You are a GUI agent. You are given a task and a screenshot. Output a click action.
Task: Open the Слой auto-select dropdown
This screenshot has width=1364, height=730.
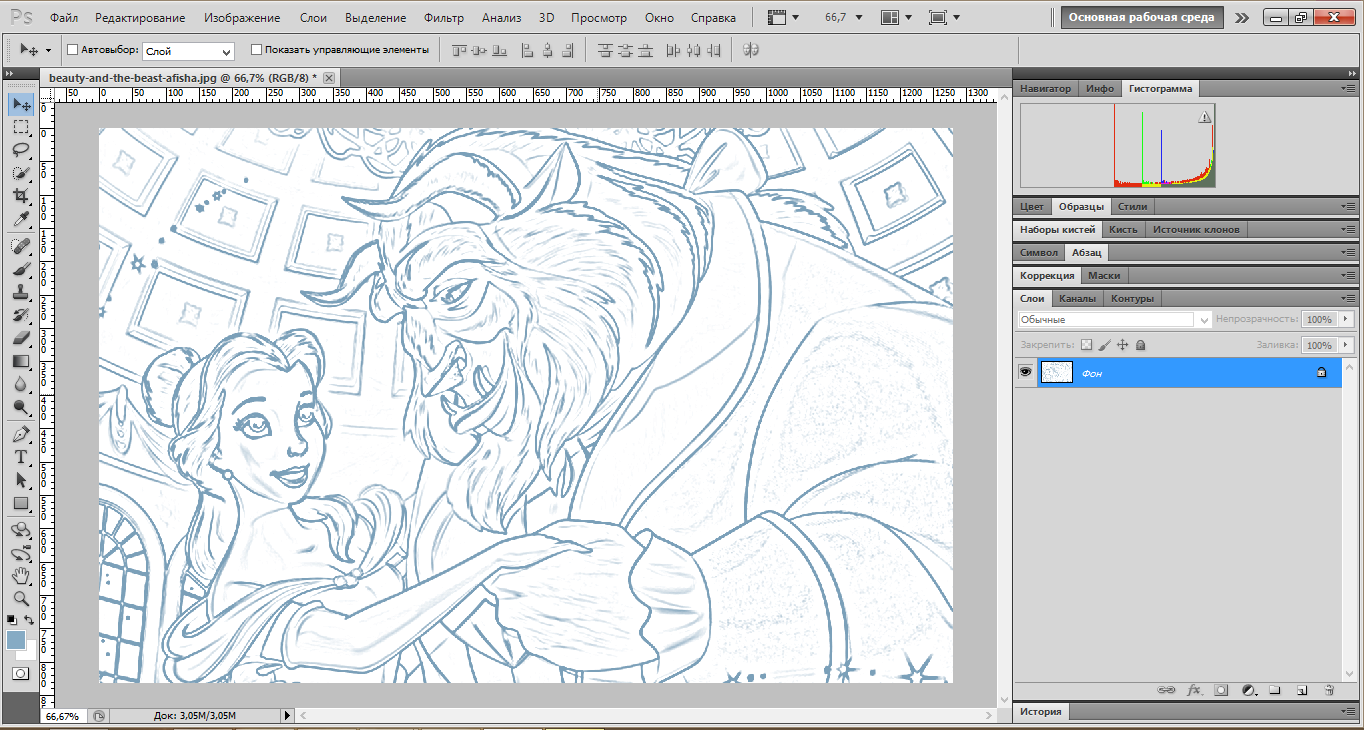(188, 50)
